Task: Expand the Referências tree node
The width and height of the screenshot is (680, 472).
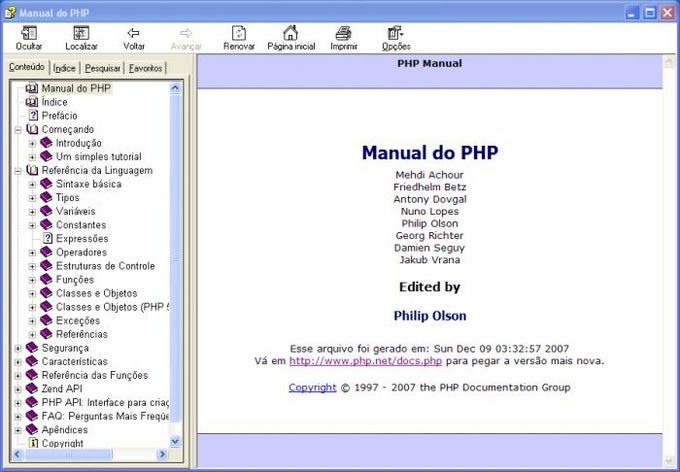Action: click(32, 334)
